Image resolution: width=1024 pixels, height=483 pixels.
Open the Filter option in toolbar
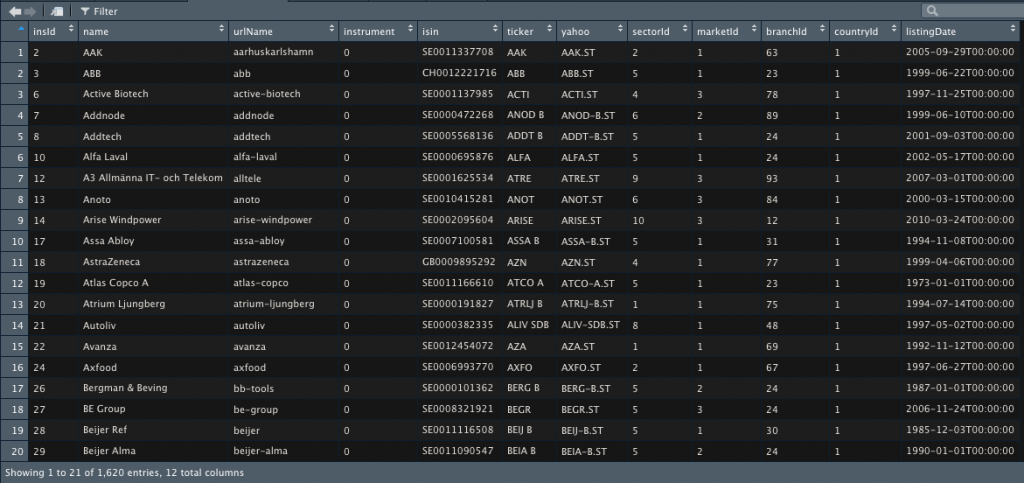[99, 11]
